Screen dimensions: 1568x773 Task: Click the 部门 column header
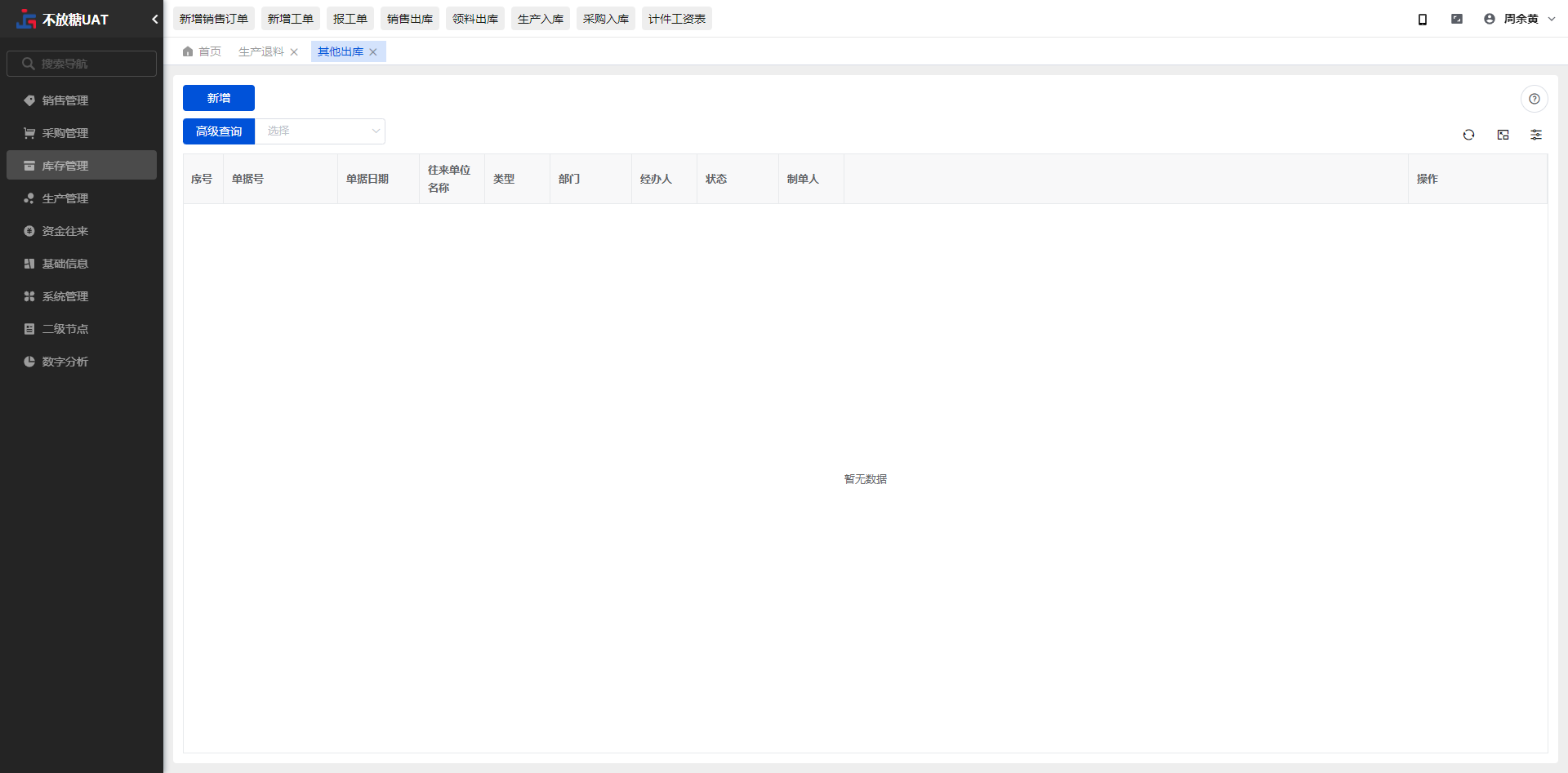590,179
